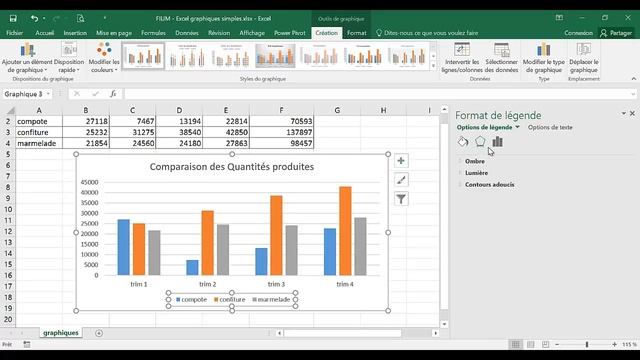Screen dimensions: 640x360
Task: Select Effects pentagon icon in legend pane
Action: tap(480, 142)
